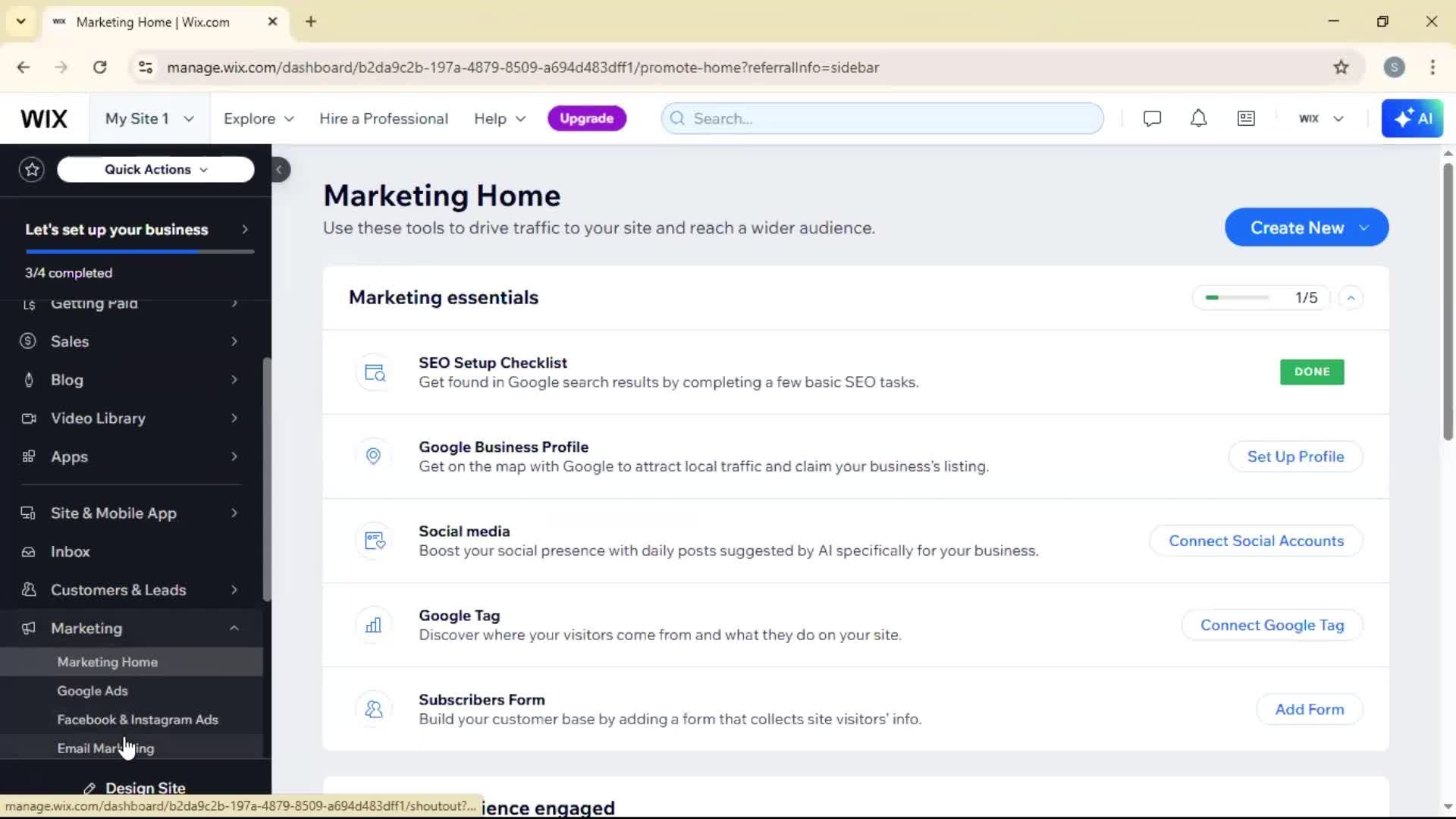Screen dimensions: 1456x819
Task: Open Email Marketing in sidebar
Action: coord(131,748)
